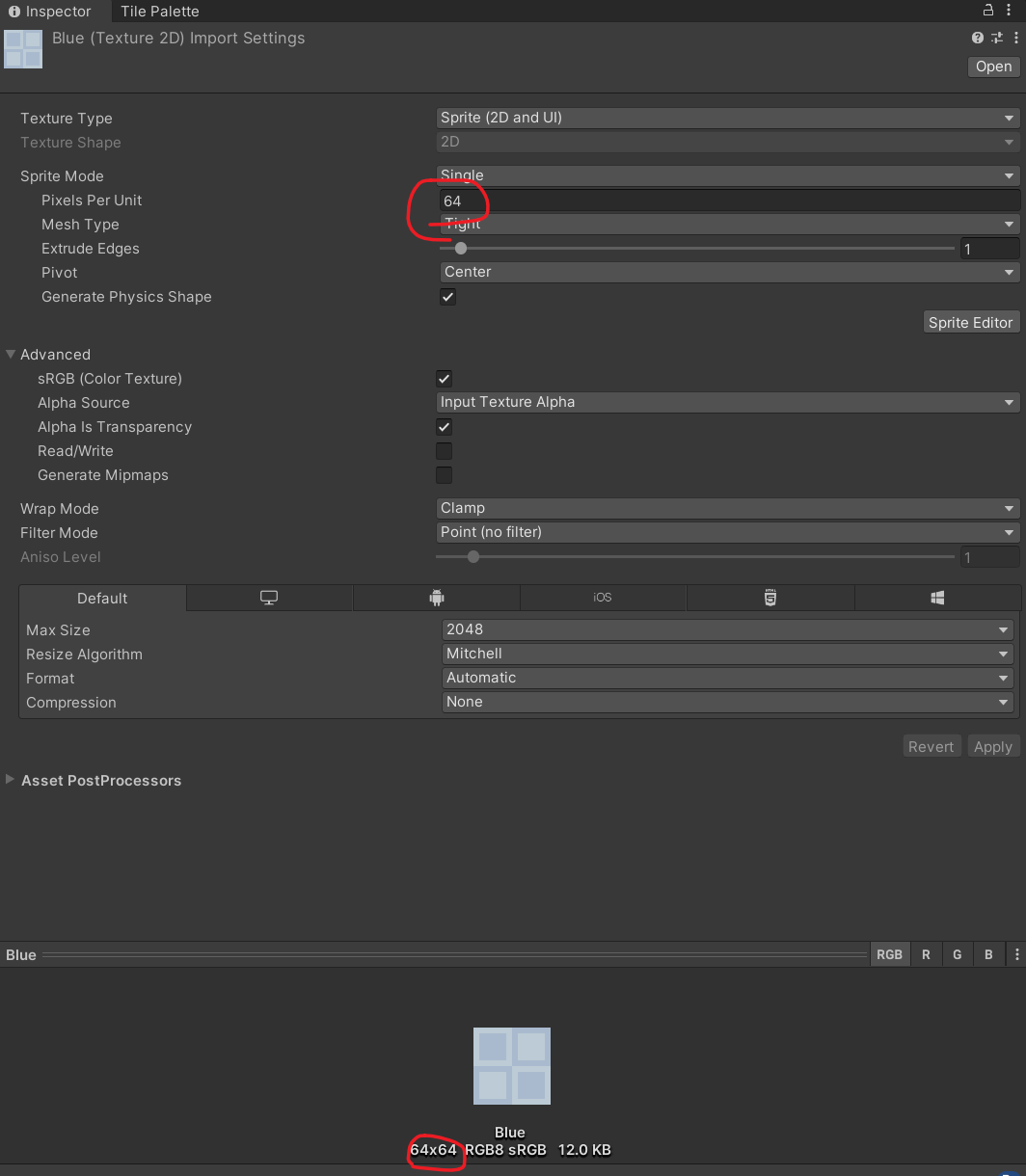1026x1176 pixels.
Task: Select the Windows Store platform tab
Action: (937, 598)
